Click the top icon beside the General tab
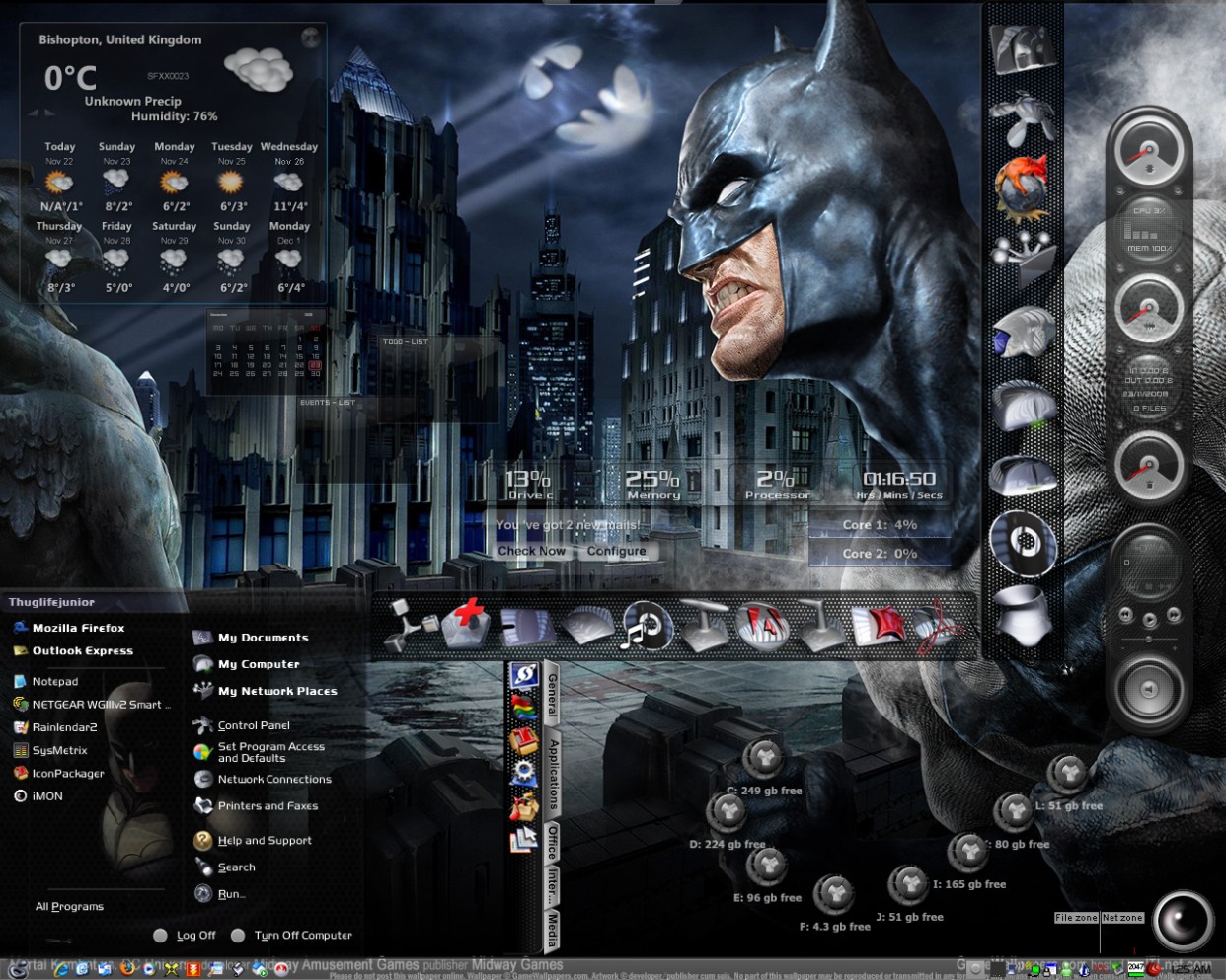Screen dimensions: 1226x980 [x=523, y=676]
